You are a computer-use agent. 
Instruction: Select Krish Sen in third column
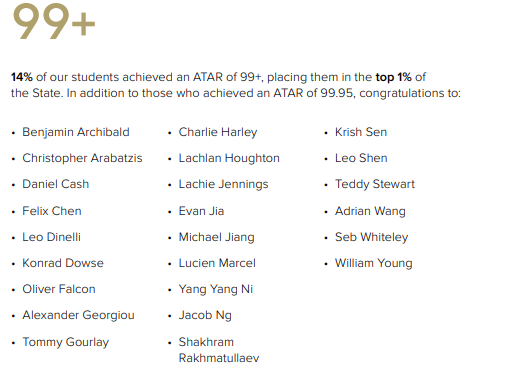pyautogui.click(x=361, y=132)
